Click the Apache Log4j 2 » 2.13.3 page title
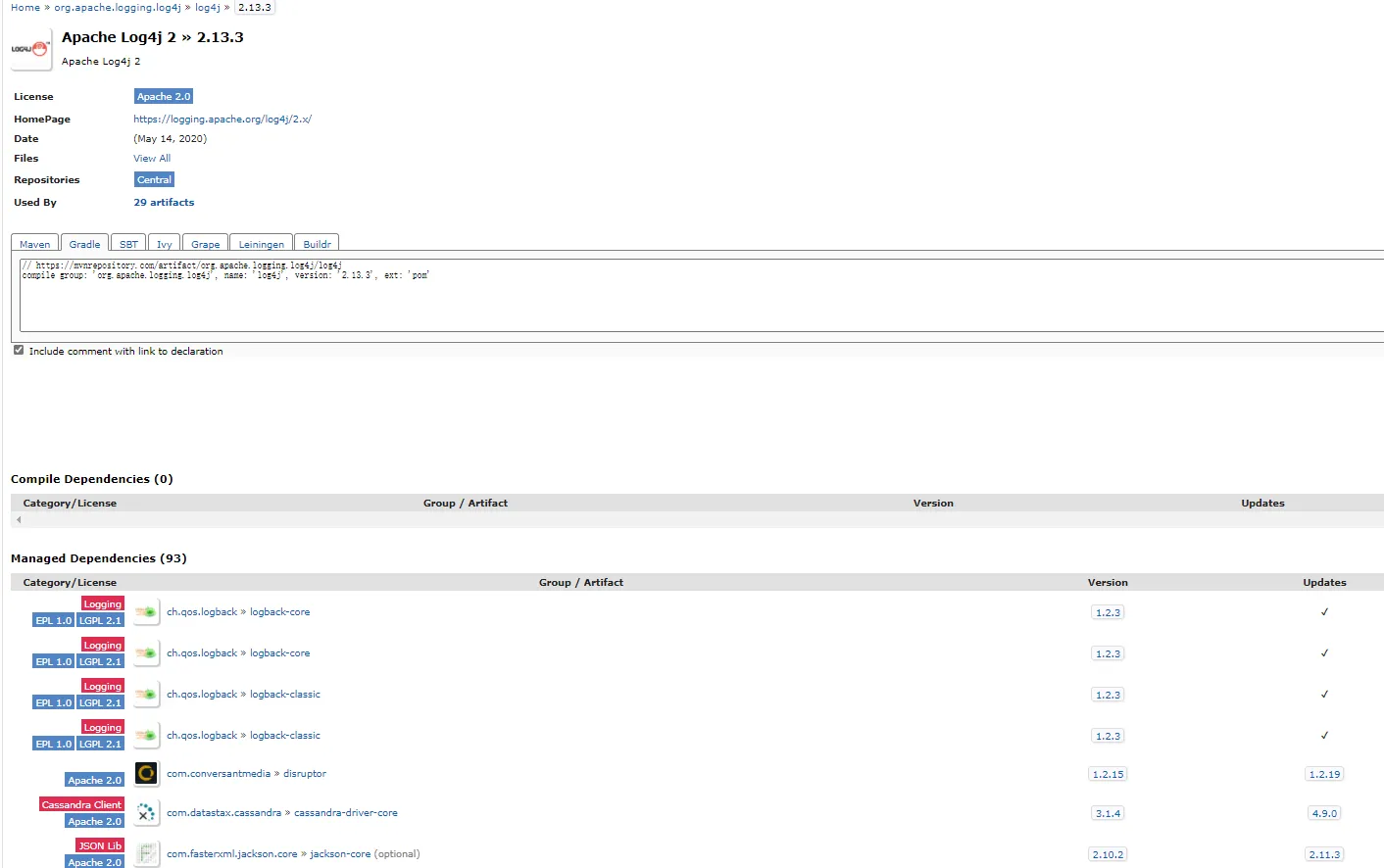 pyautogui.click(x=153, y=37)
